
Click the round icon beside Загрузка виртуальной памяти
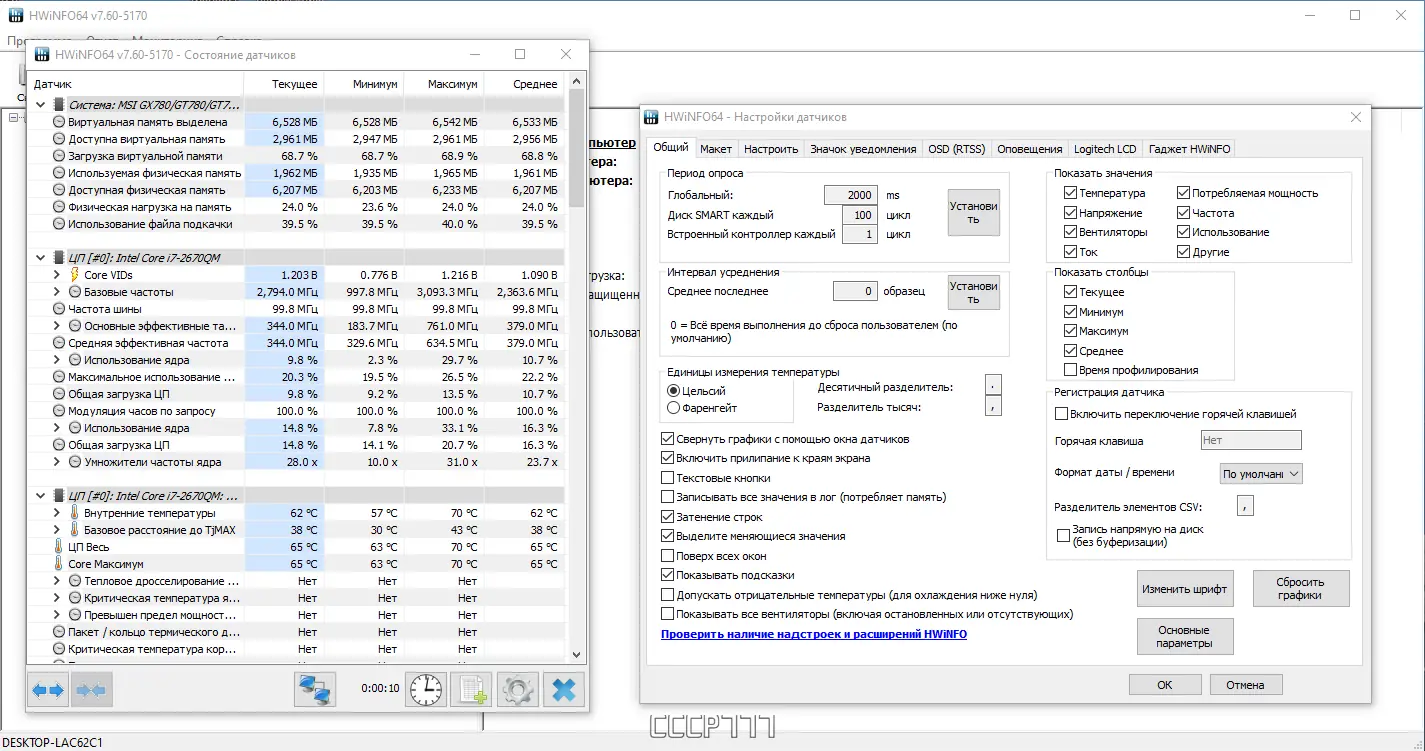coord(59,156)
